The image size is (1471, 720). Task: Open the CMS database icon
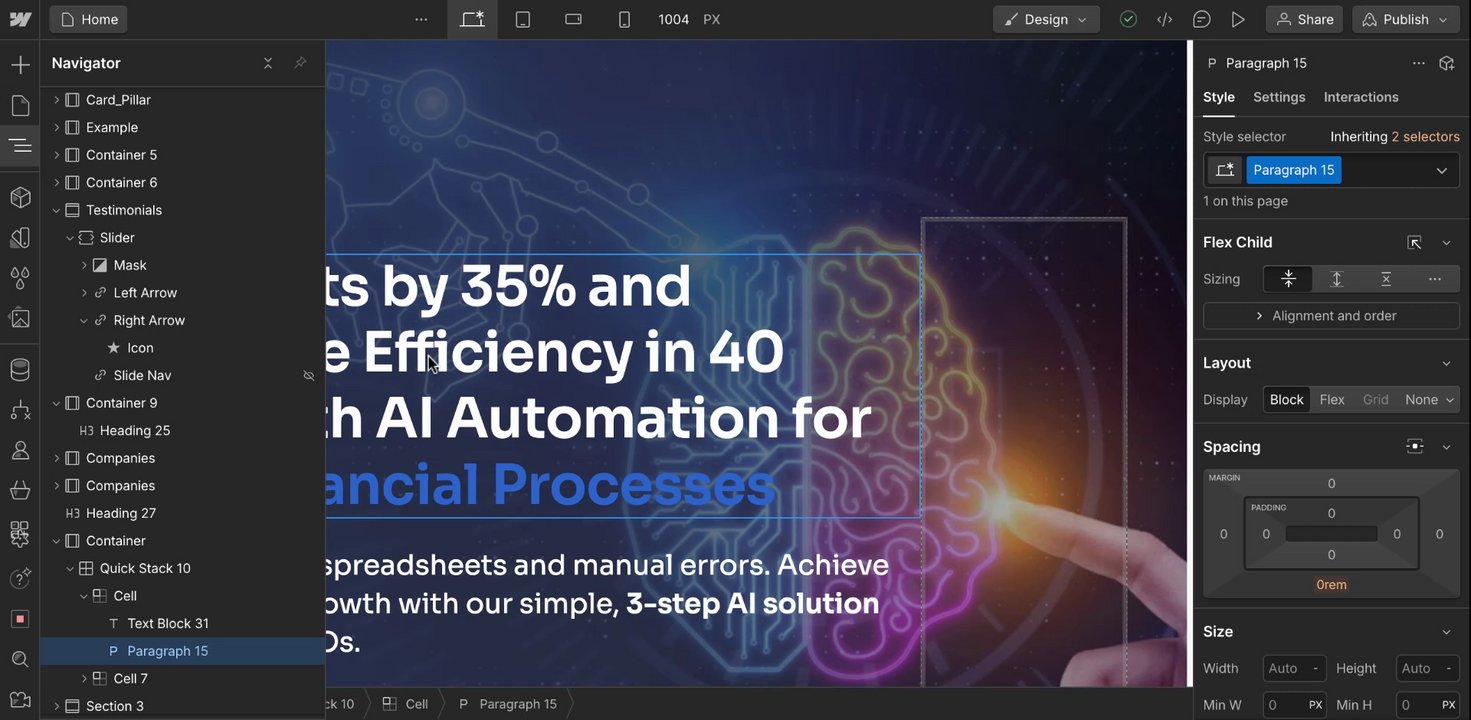(20, 370)
